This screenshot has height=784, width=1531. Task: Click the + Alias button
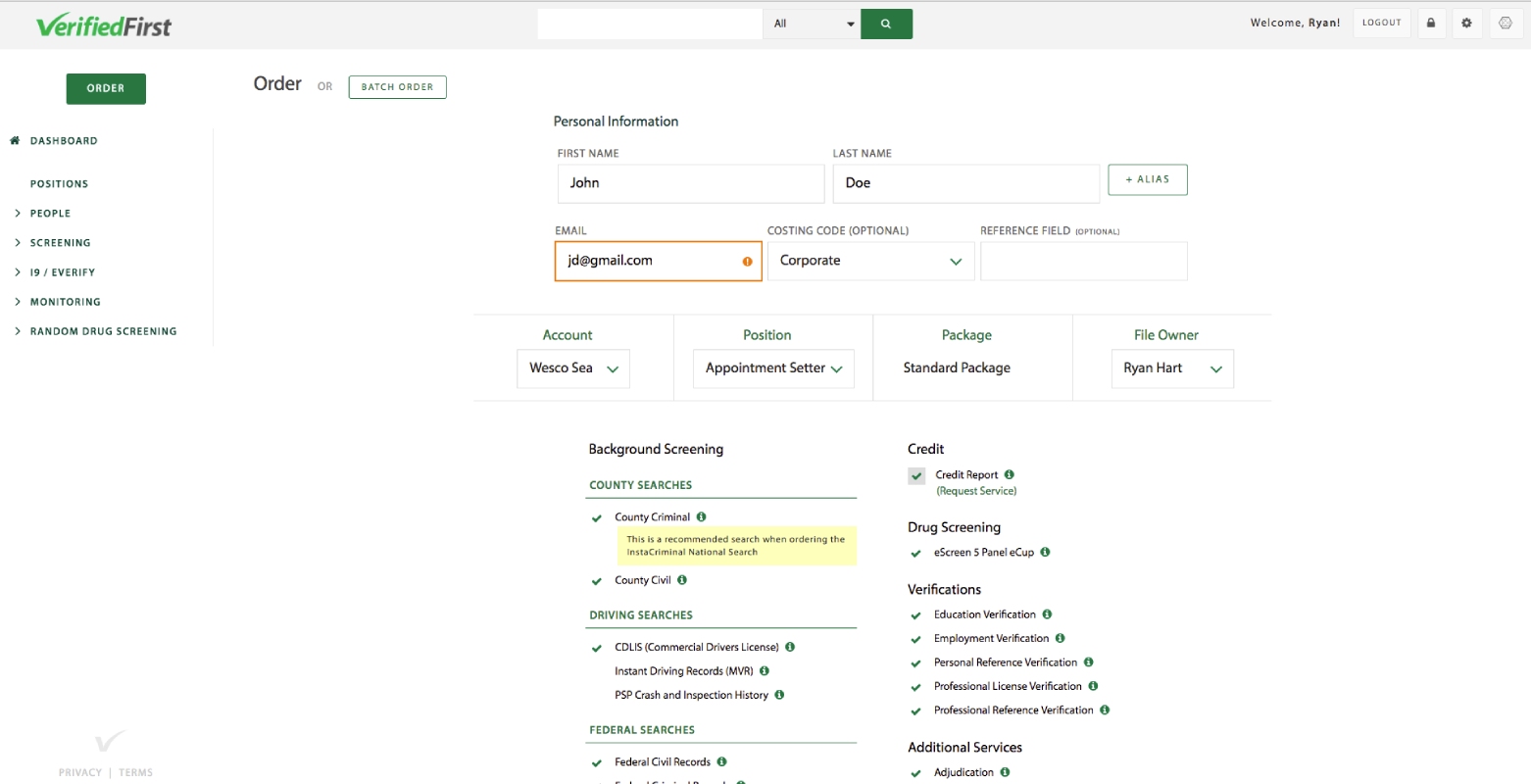(1148, 179)
